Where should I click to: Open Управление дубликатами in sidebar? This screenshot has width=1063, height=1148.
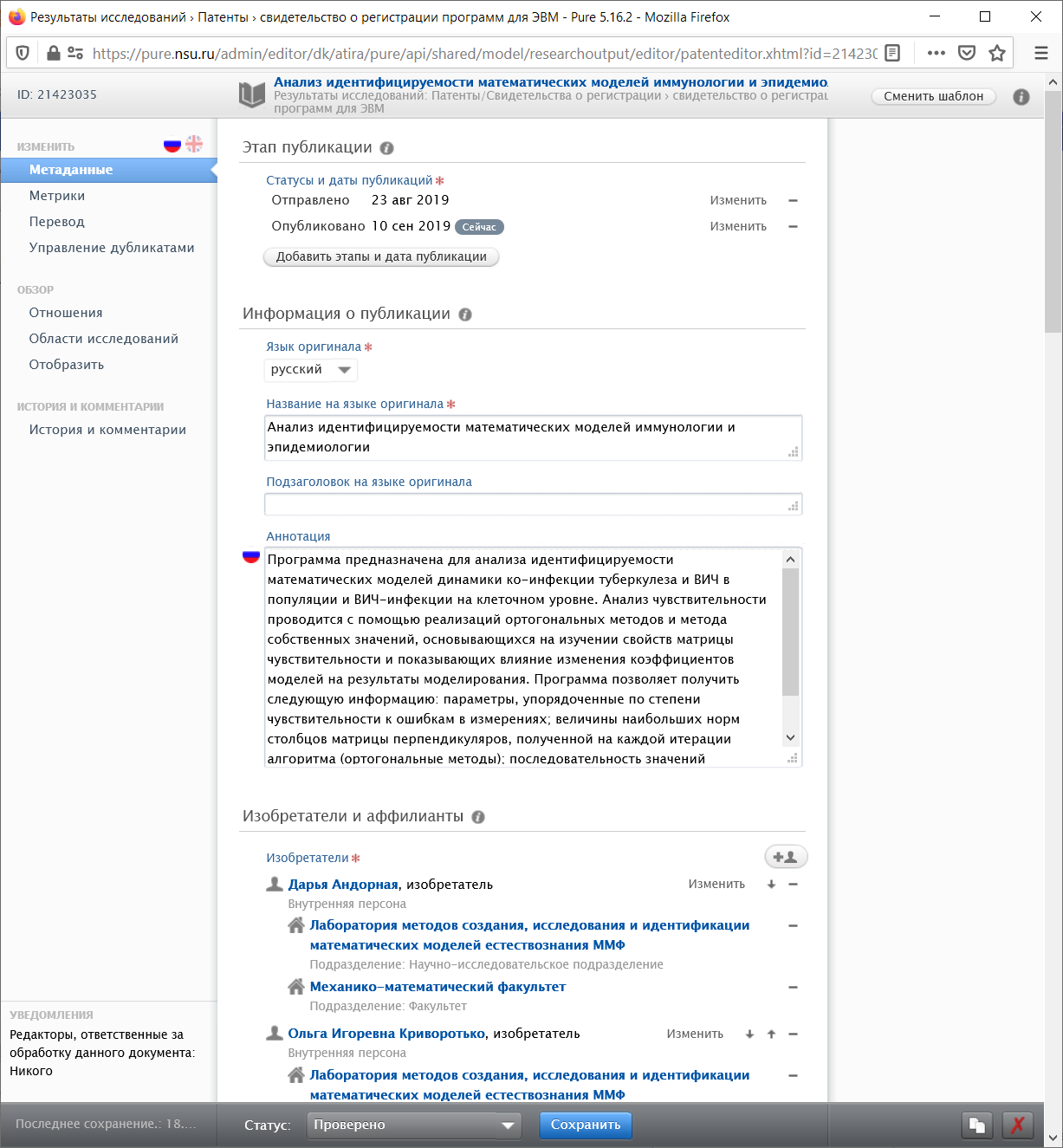pyautogui.click(x=112, y=248)
